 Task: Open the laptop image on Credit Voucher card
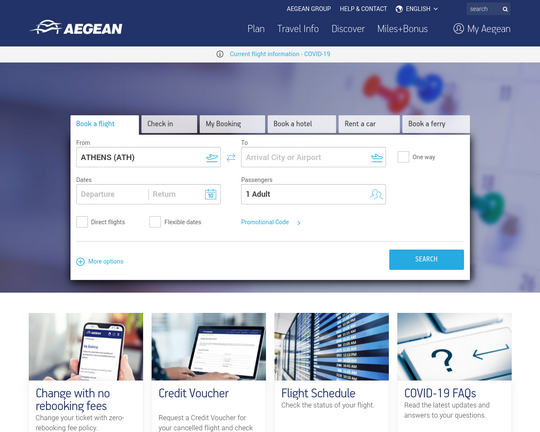(x=209, y=347)
